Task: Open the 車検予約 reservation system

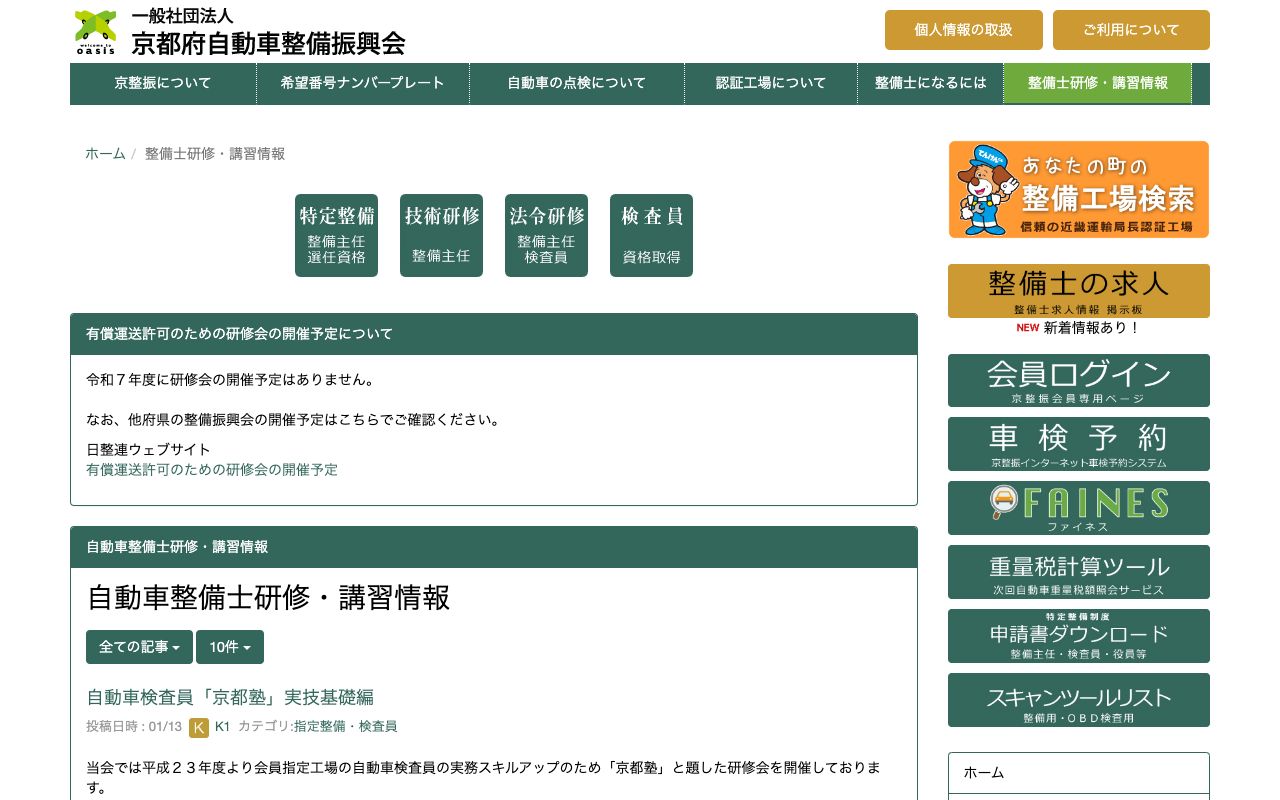Action: 1078,443
